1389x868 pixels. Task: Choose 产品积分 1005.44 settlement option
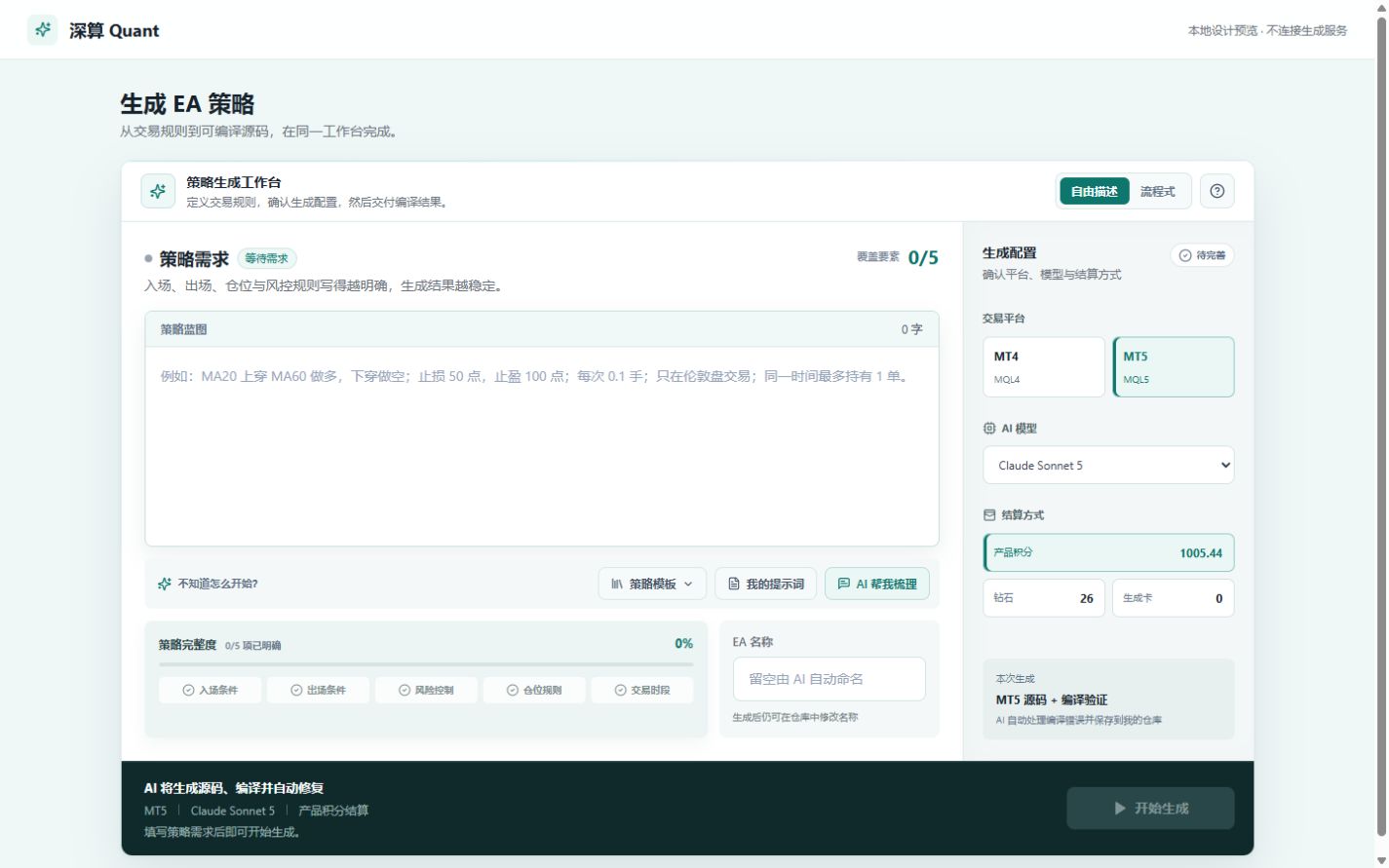pyautogui.click(x=1108, y=552)
